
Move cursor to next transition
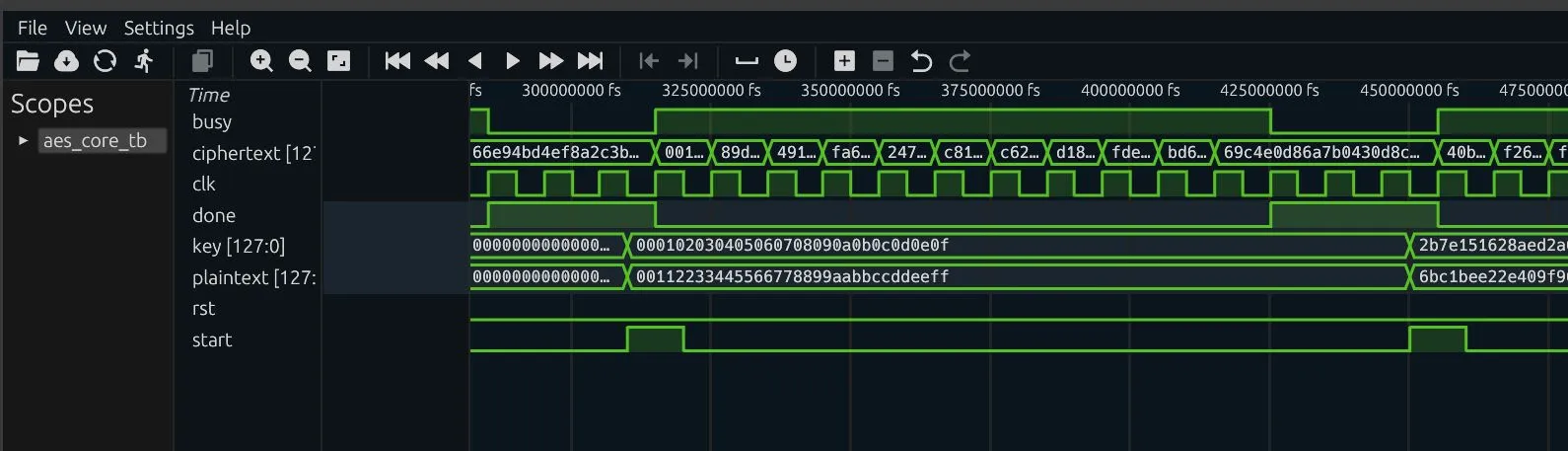tap(688, 61)
